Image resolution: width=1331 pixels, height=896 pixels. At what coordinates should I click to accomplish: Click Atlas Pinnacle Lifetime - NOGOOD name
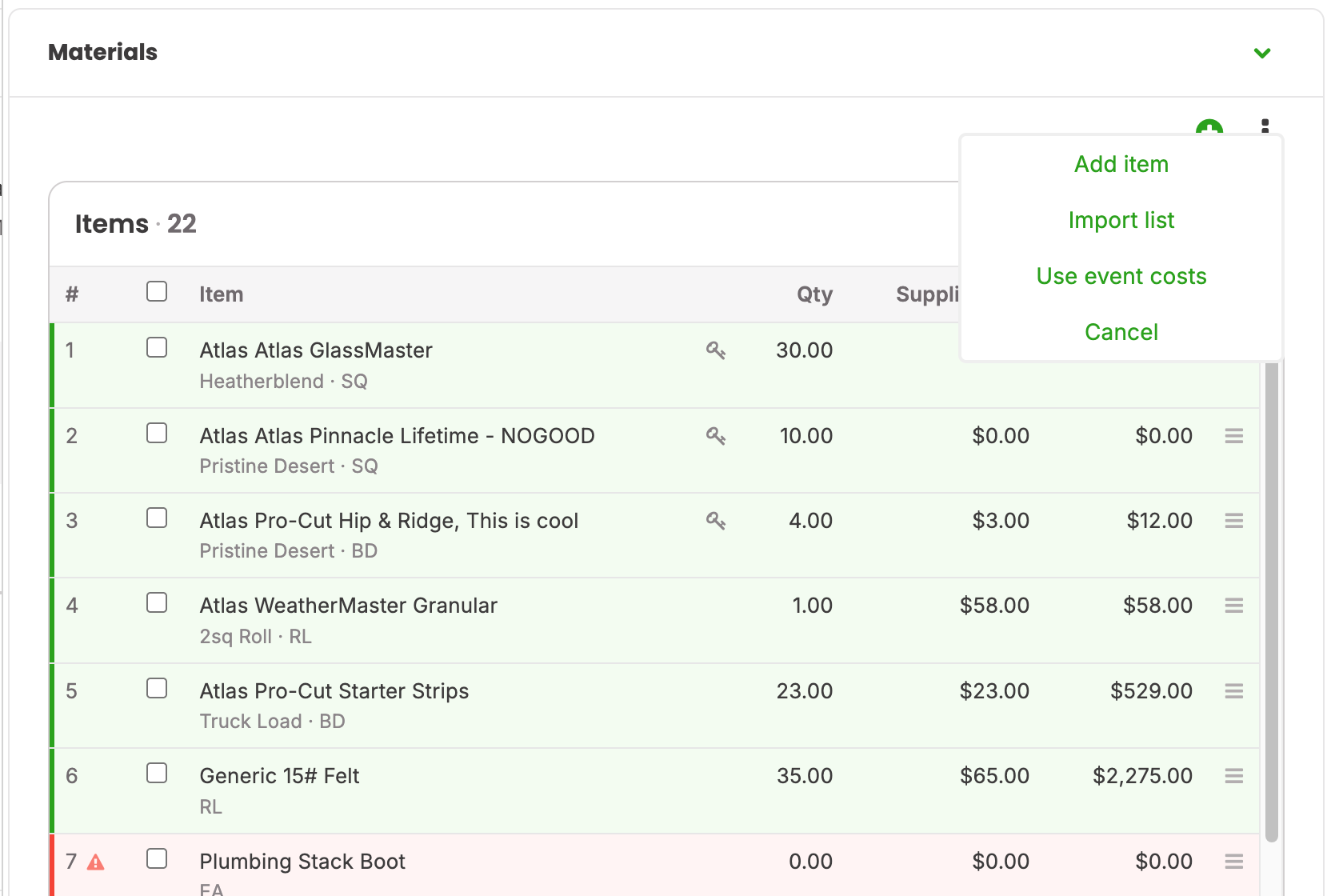pos(397,436)
